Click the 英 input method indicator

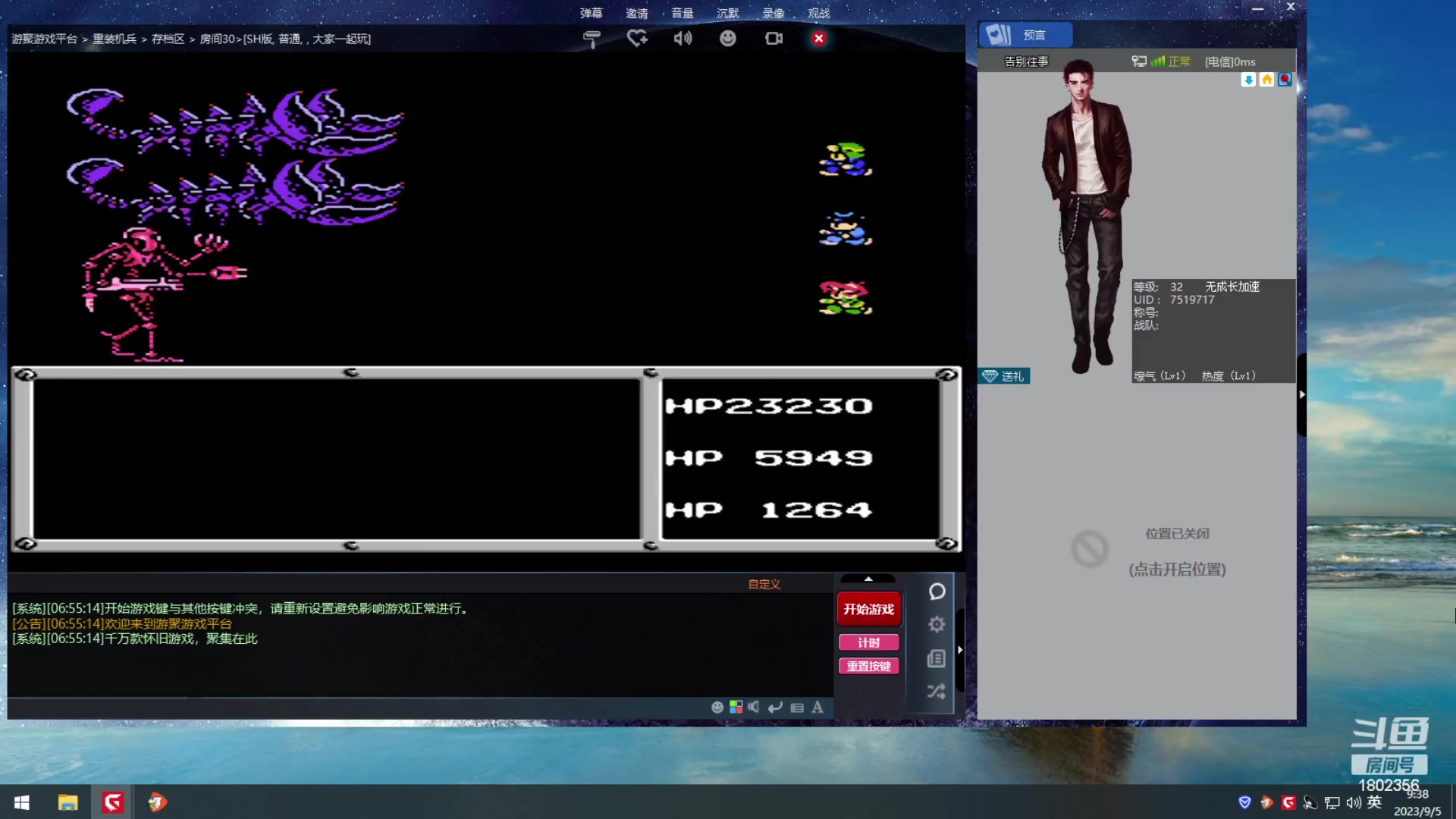coord(1374,802)
